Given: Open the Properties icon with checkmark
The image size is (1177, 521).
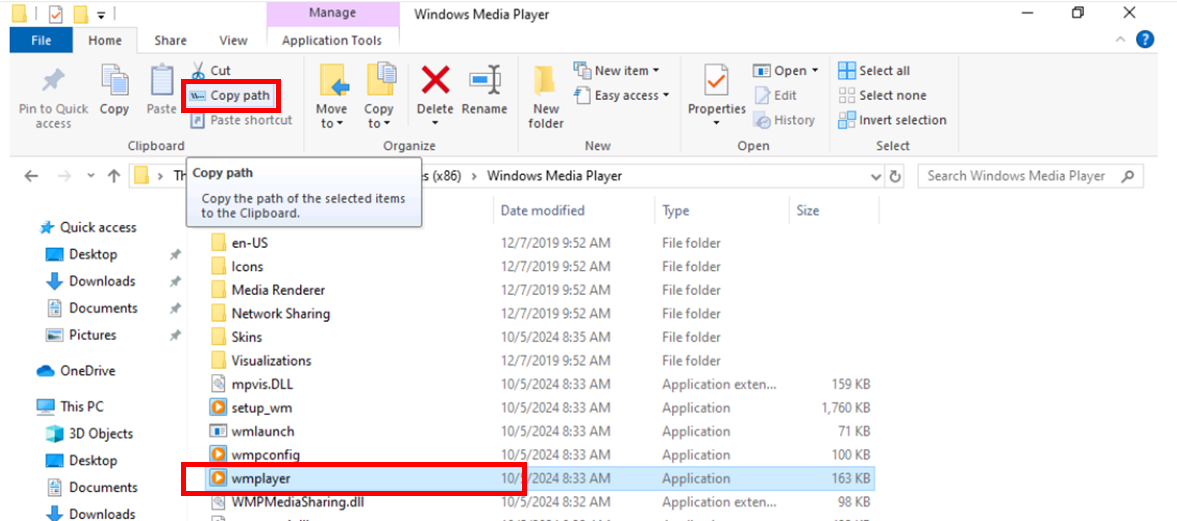Looking at the screenshot, I should click(x=716, y=83).
